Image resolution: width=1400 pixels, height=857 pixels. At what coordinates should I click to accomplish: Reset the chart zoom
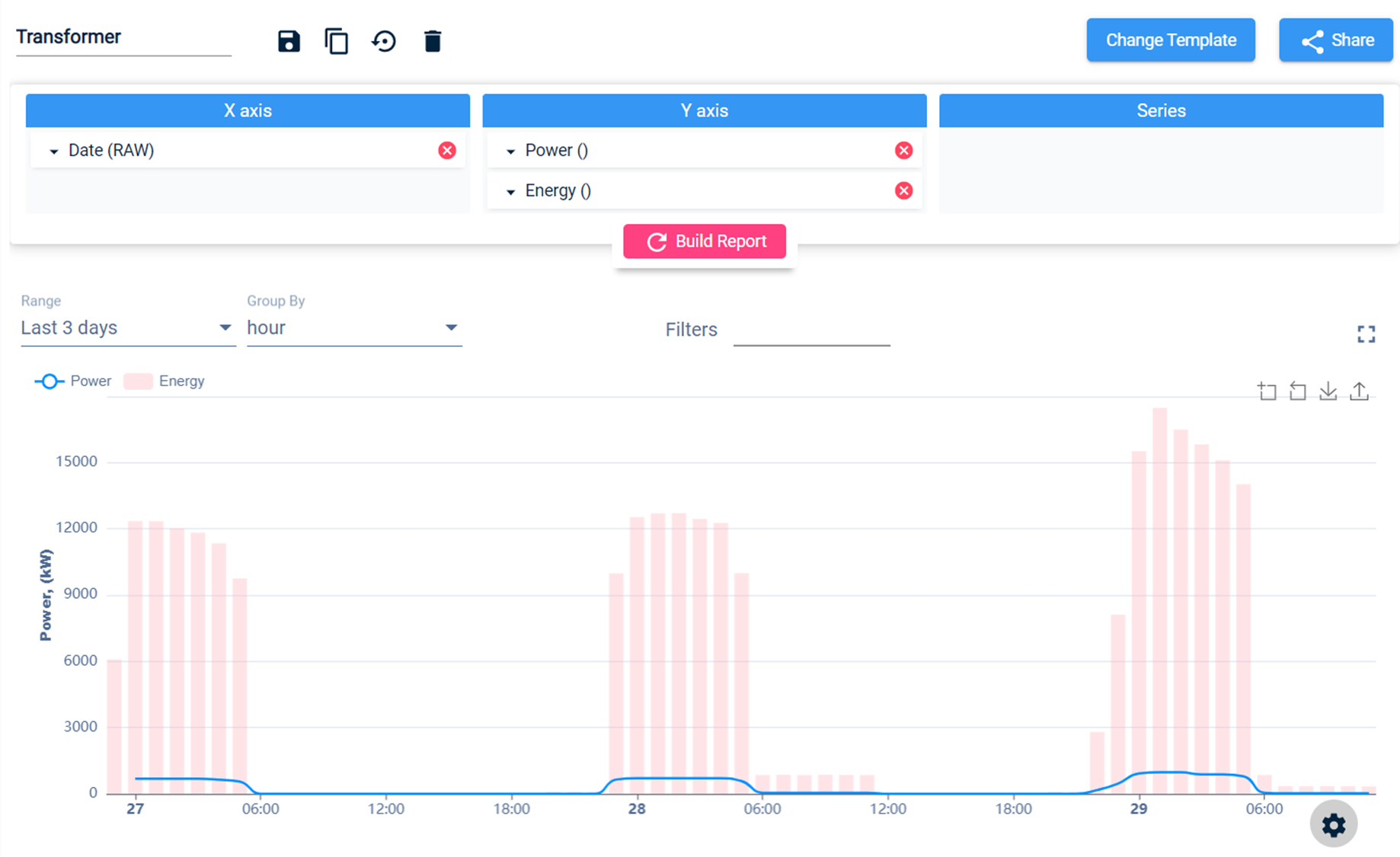coord(1299,391)
